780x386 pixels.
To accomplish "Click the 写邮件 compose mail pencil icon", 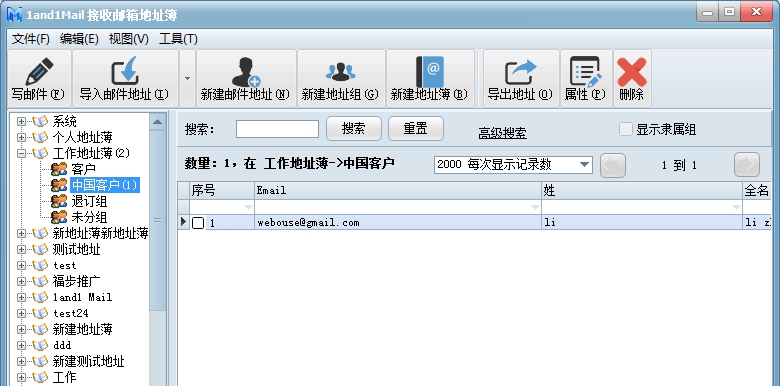I will tap(39, 72).
